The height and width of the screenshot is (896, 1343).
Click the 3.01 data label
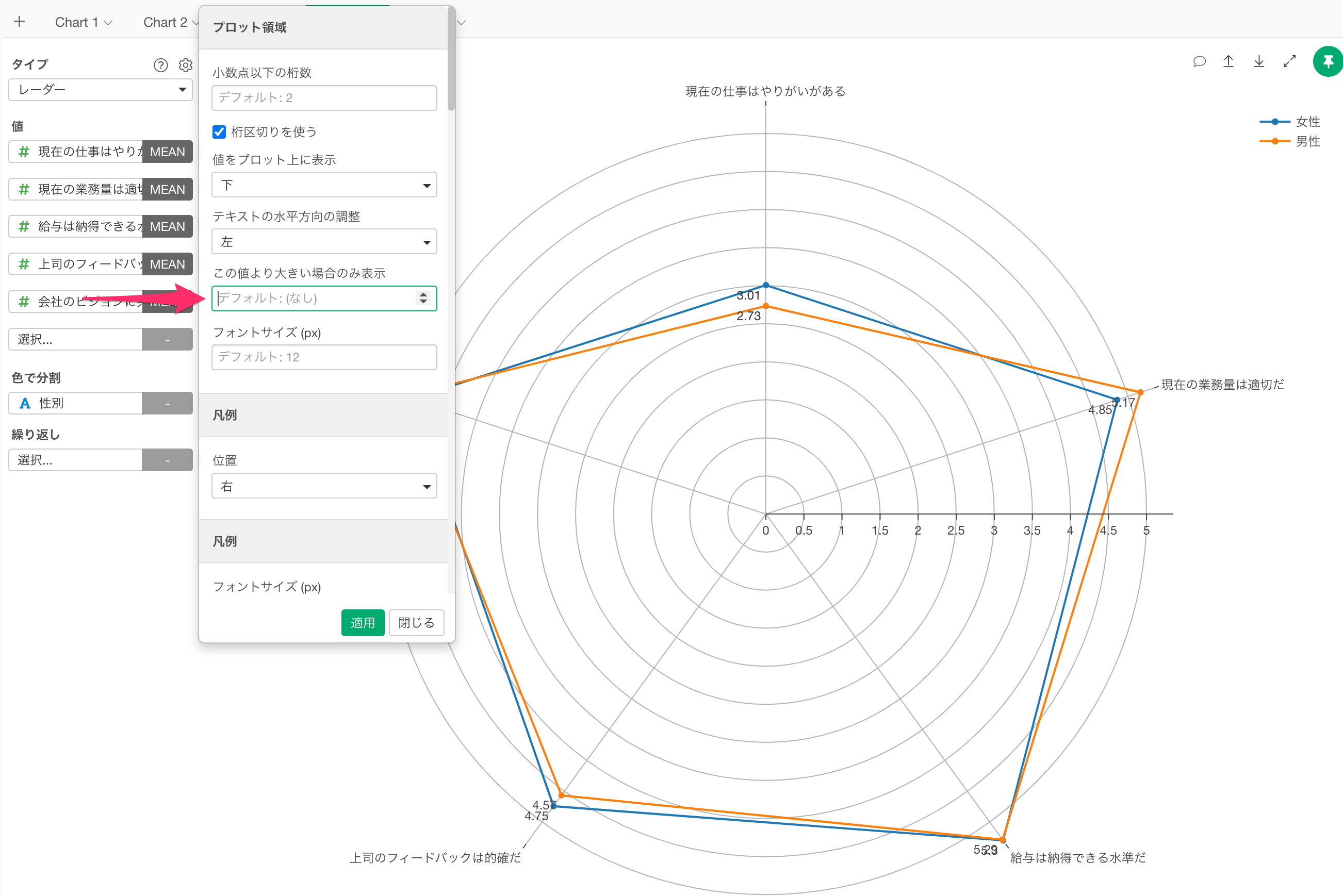(x=748, y=295)
